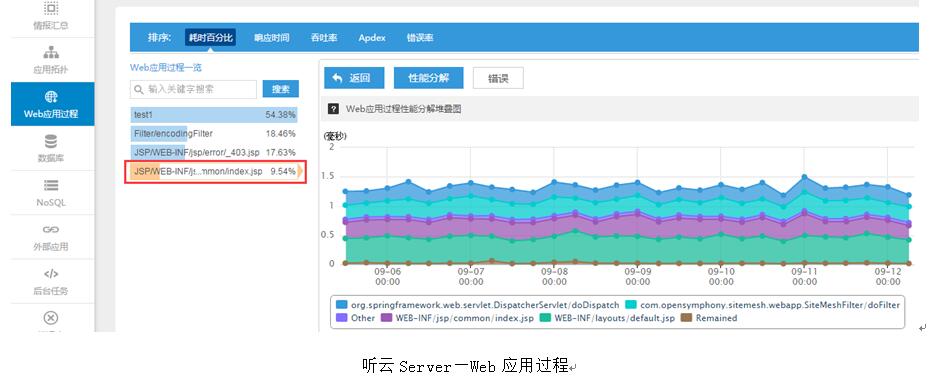The width and height of the screenshot is (931, 383).
Task: Click the 搜索 search button
Action: [281, 89]
